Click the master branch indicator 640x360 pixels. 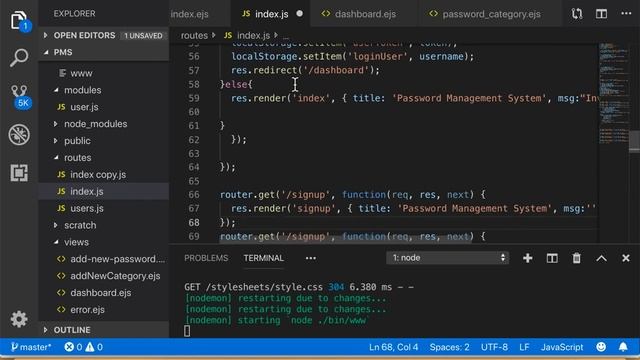coord(31,347)
